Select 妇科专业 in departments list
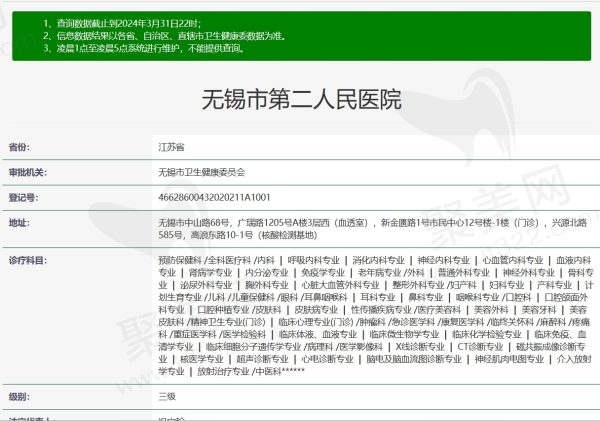Viewport: 600px width, 421px height. coord(507,286)
